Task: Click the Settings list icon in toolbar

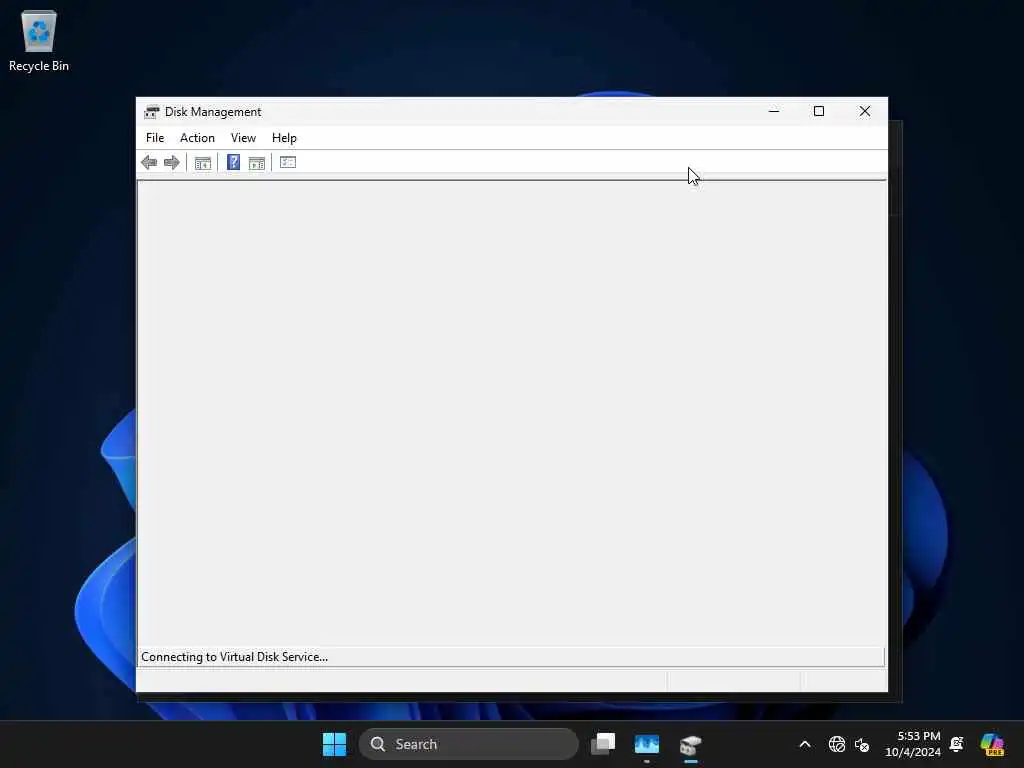Action: coord(288,162)
